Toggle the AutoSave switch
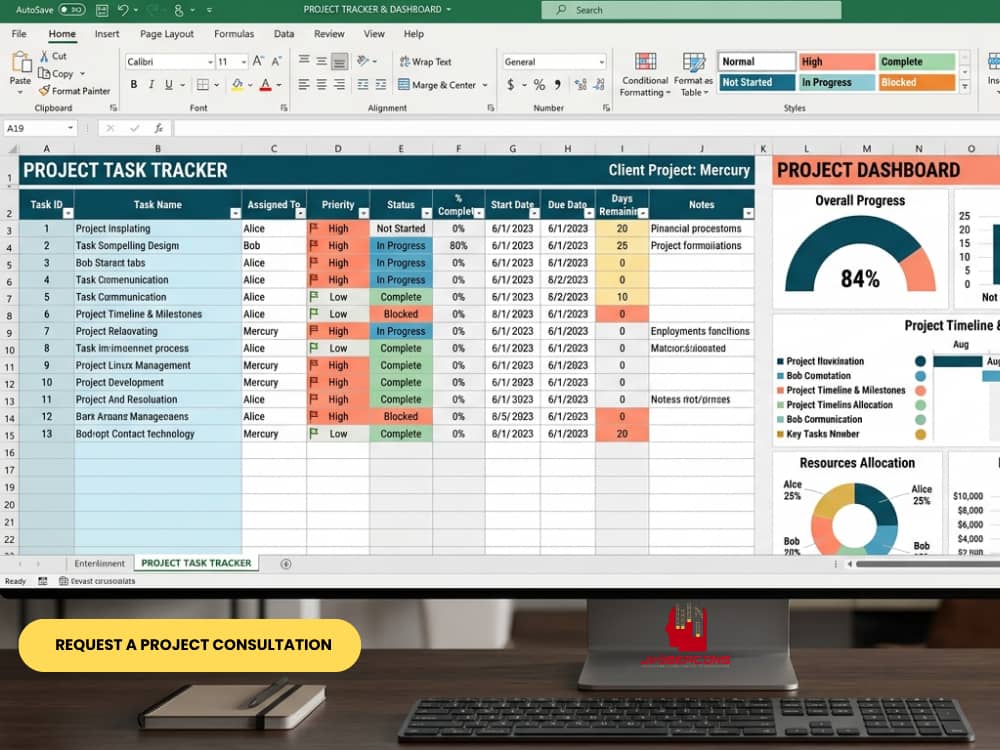Image resolution: width=1000 pixels, height=750 pixels. tap(71, 10)
